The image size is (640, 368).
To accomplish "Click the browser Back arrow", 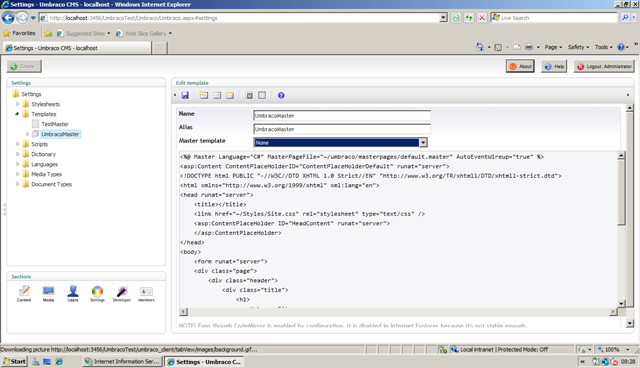I will point(8,18).
